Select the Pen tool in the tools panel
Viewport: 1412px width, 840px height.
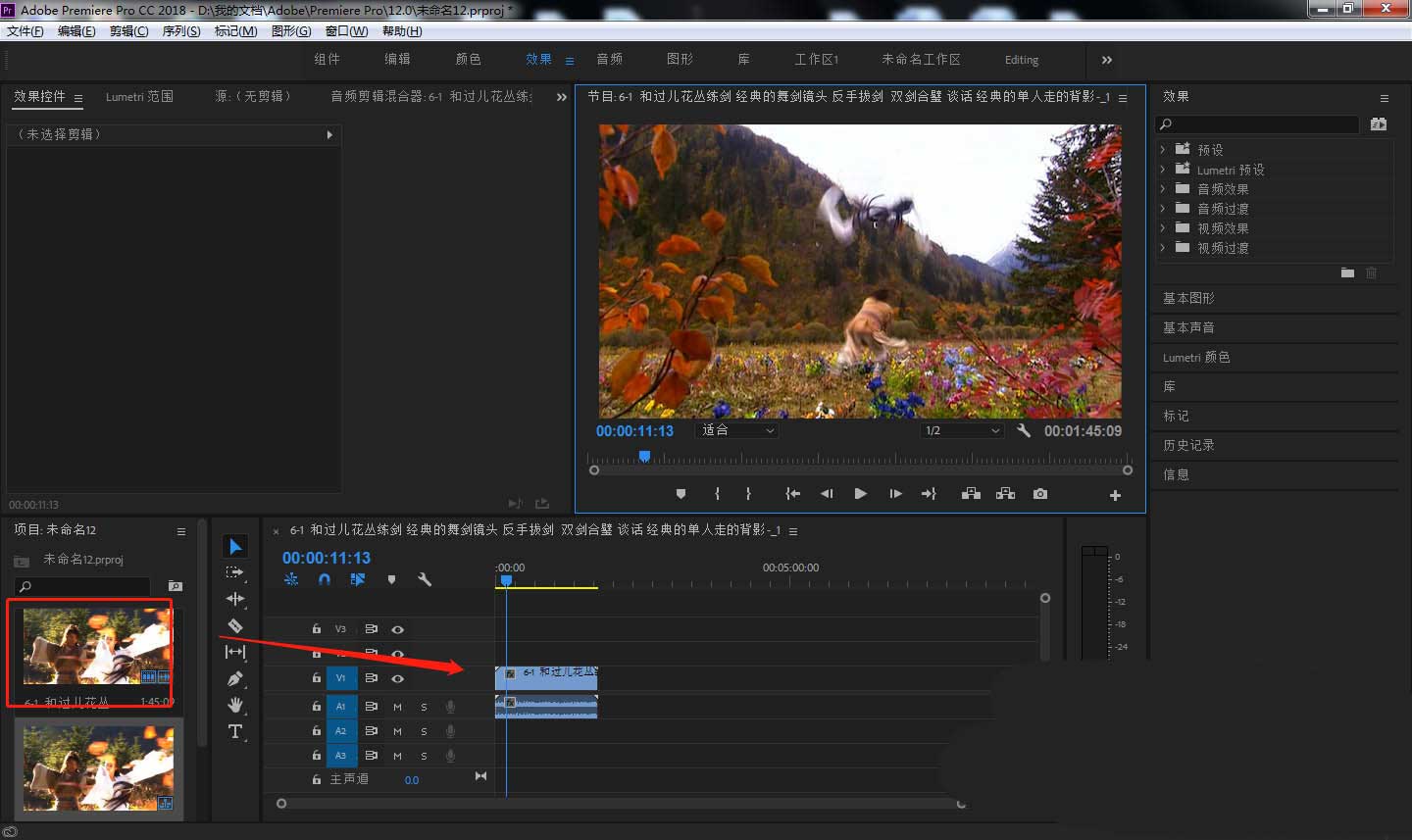[x=235, y=678]
